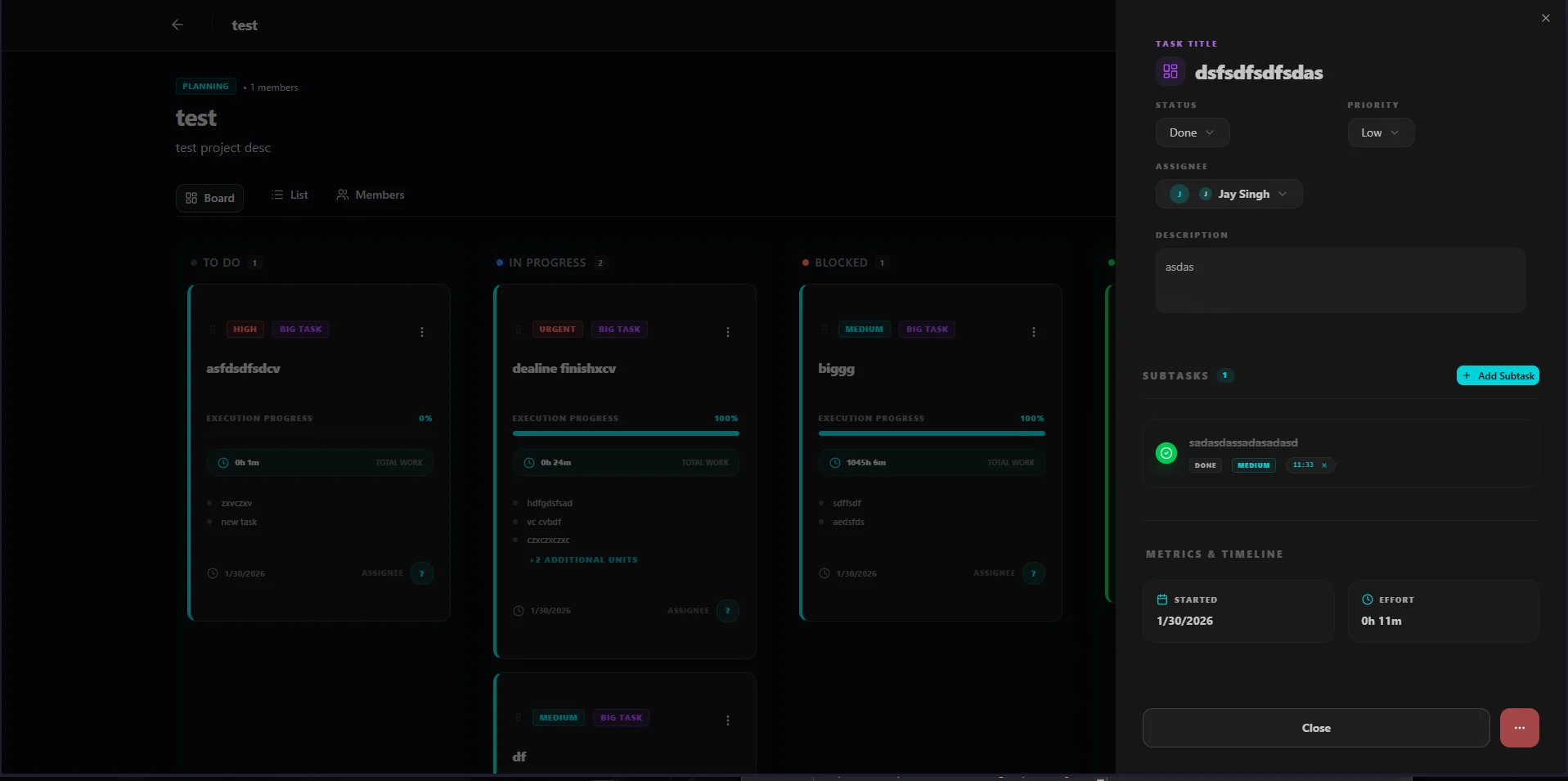Click the biggg execution progress bar
This screenshot has height=781, width=1568.
[x=932, y=433]
